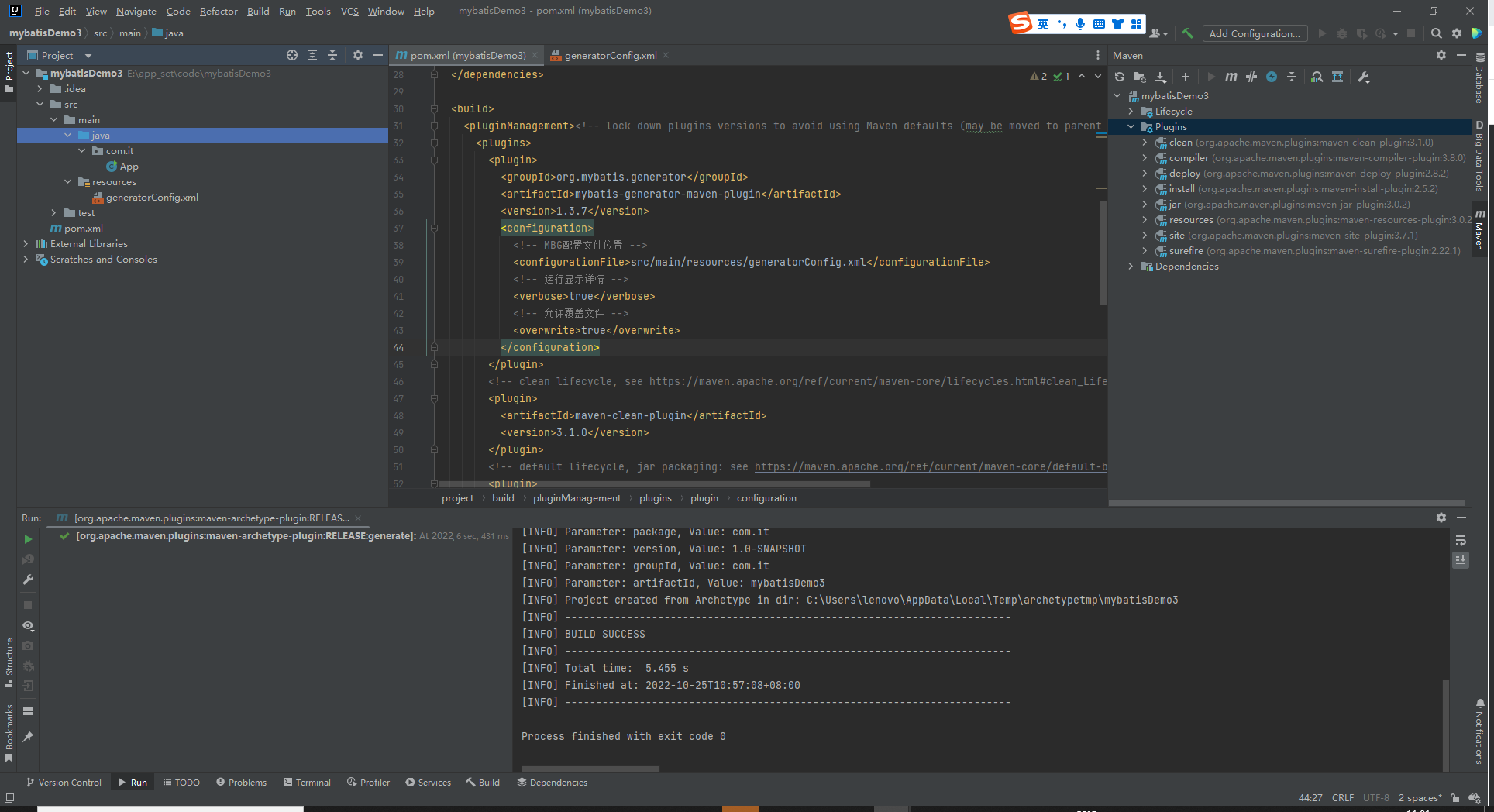Viewport: 1494px width, 812px height.
Task: Restore layout in Run panel
Action: (x=28, y=710)
